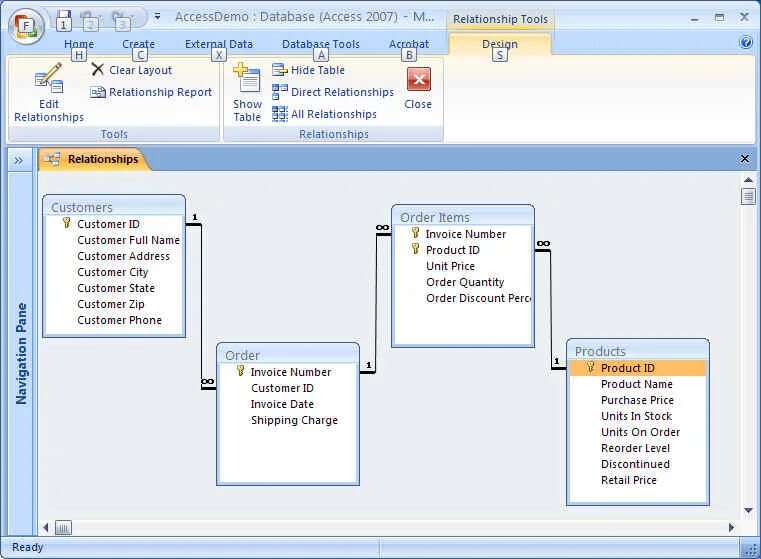Select Customer Address field
761x559 pixels.
(x=114, y=256)
